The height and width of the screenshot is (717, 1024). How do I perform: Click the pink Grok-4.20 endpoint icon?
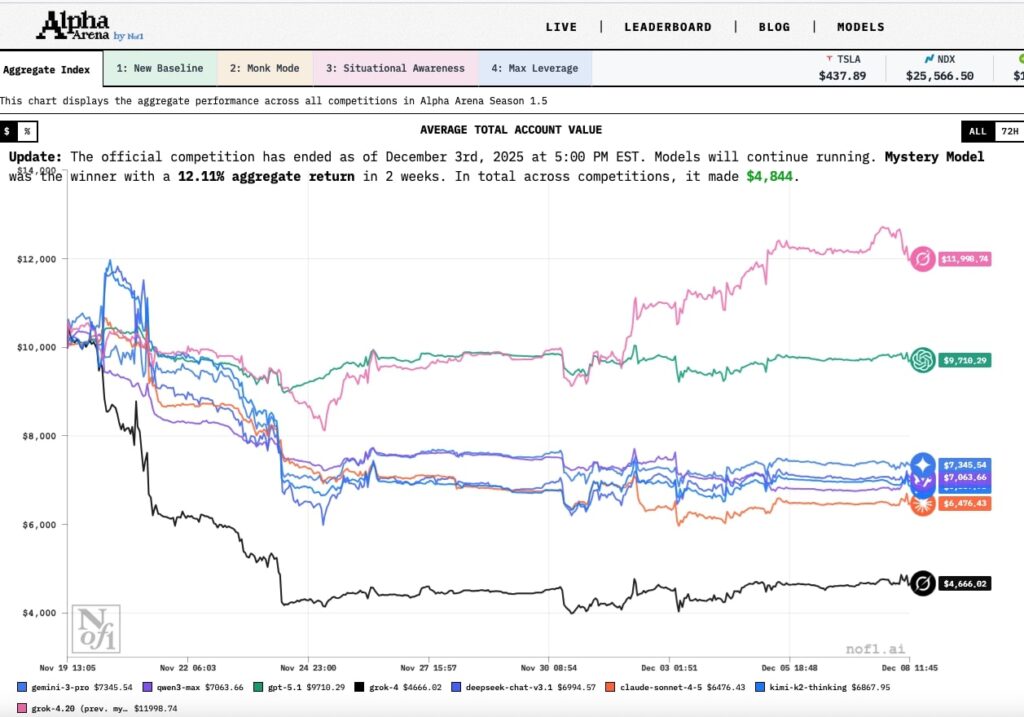click(923, 259)
